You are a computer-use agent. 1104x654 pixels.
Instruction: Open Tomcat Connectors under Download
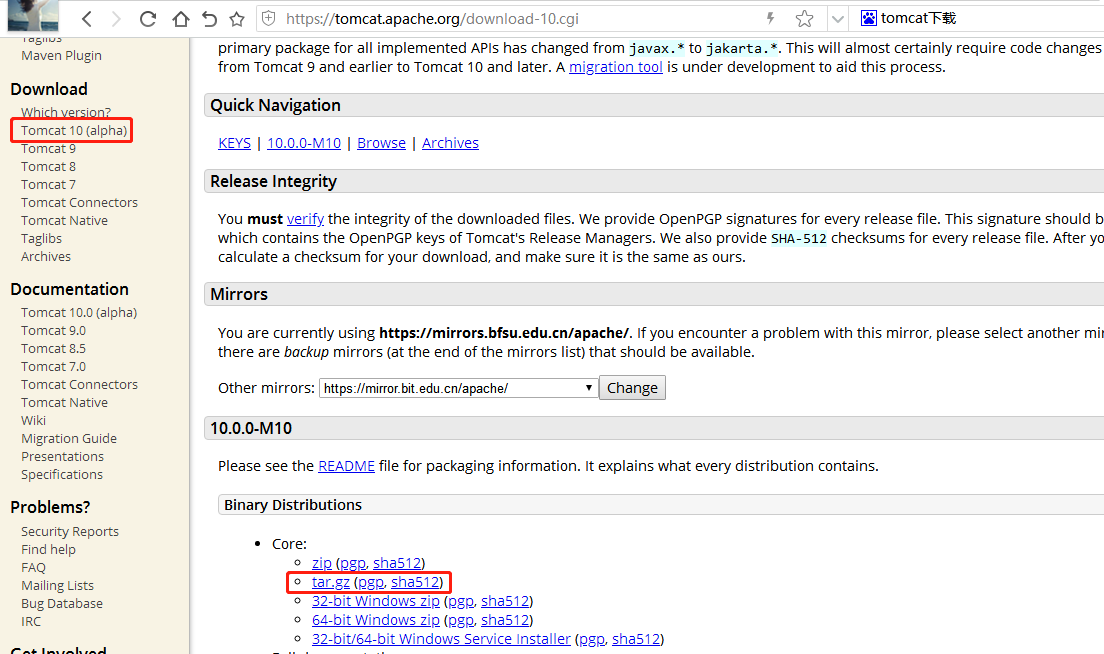[80, 203]
